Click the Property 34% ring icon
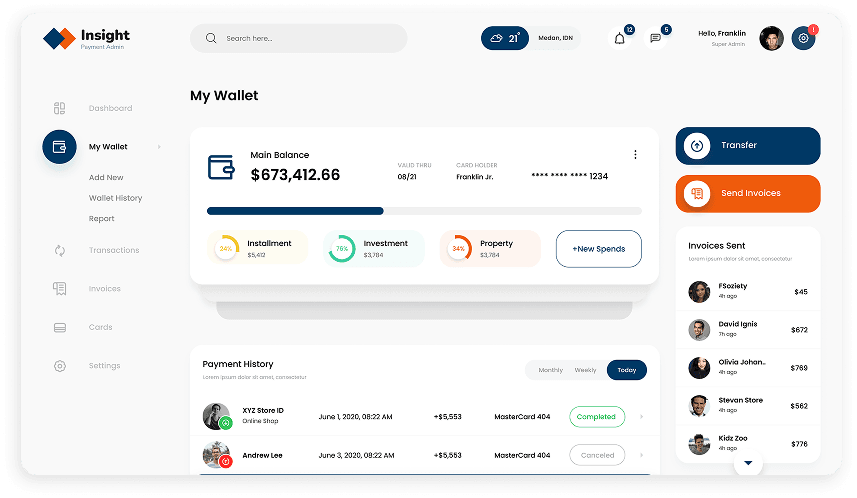Viewport: 857px width, 498px height. (459, 249)
